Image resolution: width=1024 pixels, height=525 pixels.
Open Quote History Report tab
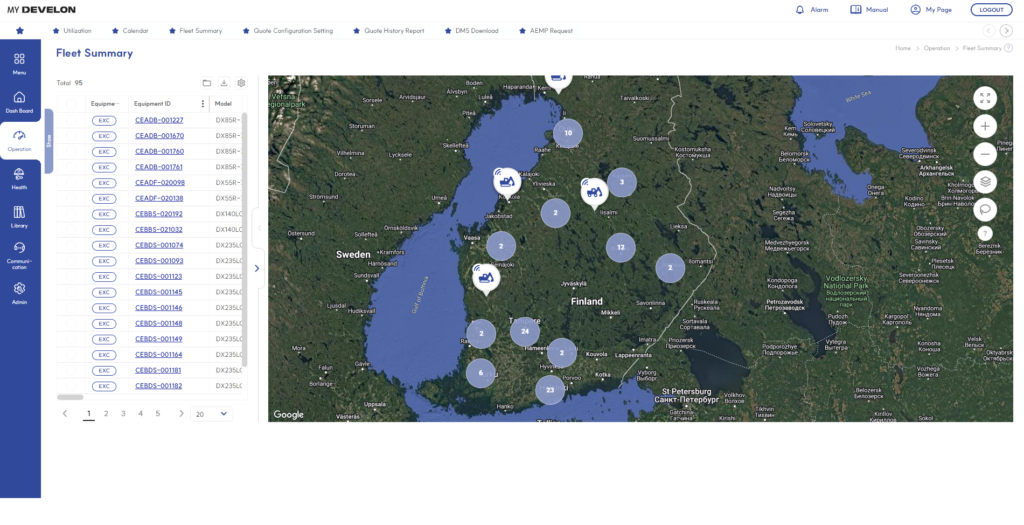tap(389, 31)
